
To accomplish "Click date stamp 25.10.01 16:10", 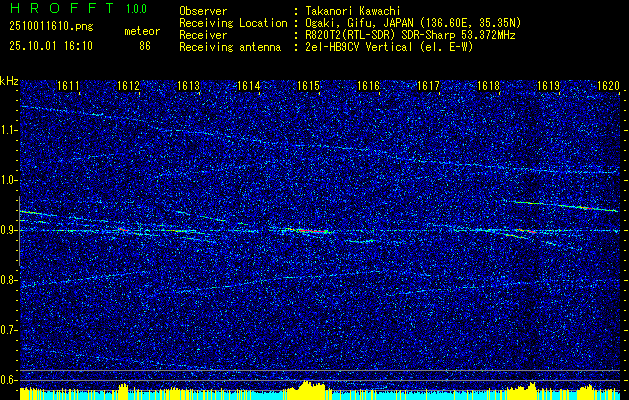I will point(51,46).
